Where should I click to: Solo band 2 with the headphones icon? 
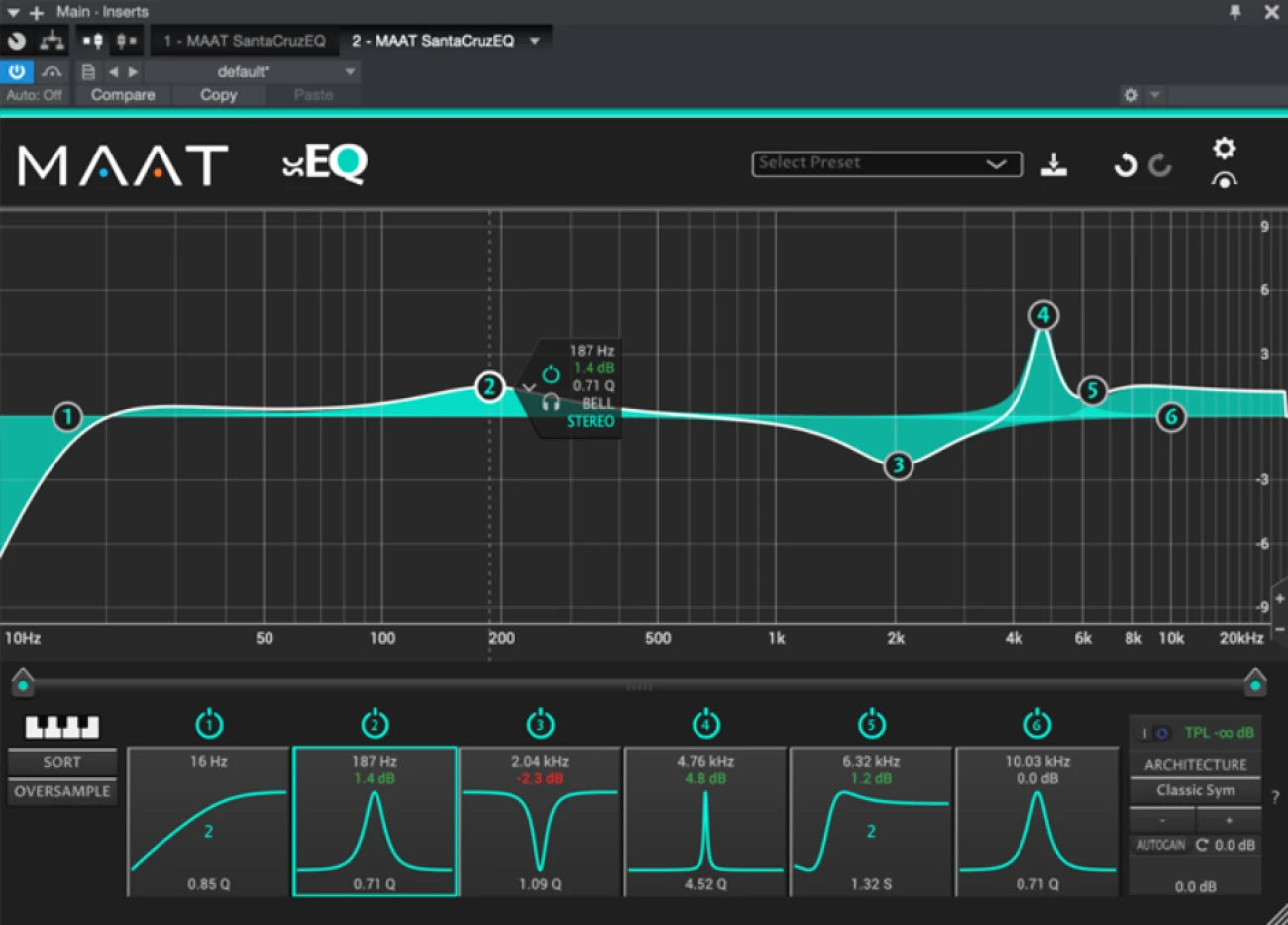coord(551,402)
